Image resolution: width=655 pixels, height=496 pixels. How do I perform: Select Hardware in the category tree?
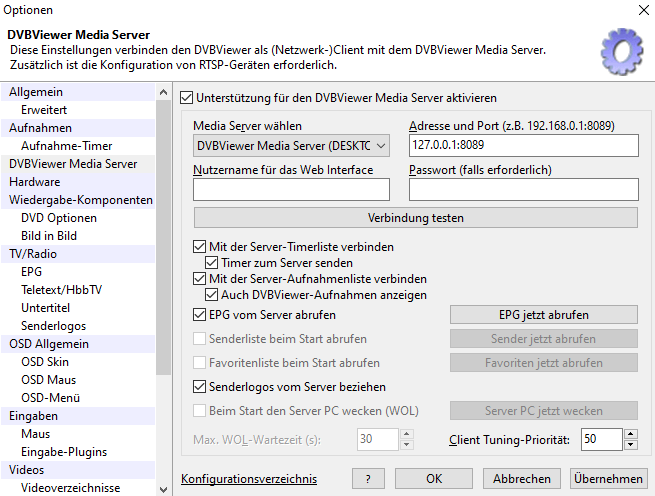[35, 182]
